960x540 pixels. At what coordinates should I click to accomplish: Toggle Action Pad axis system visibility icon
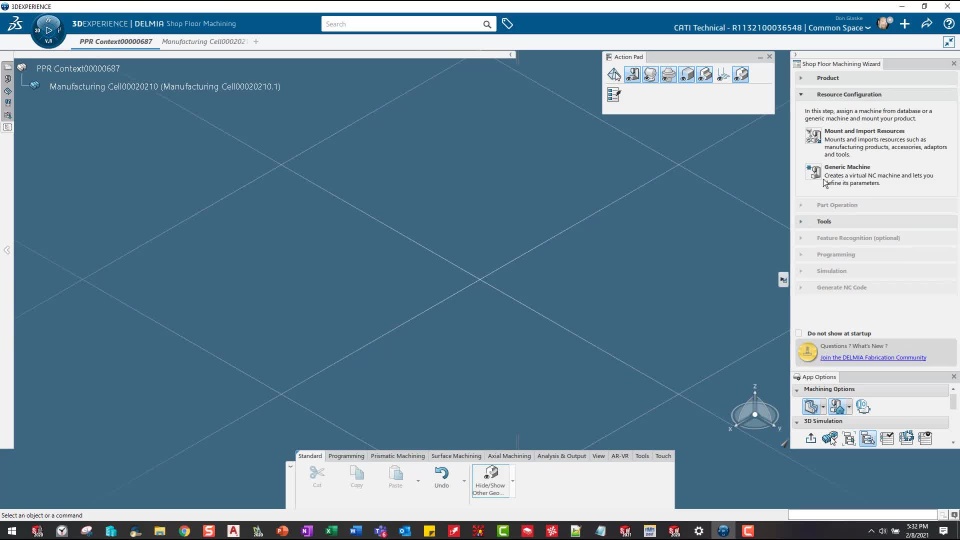(x=723, y=75)
